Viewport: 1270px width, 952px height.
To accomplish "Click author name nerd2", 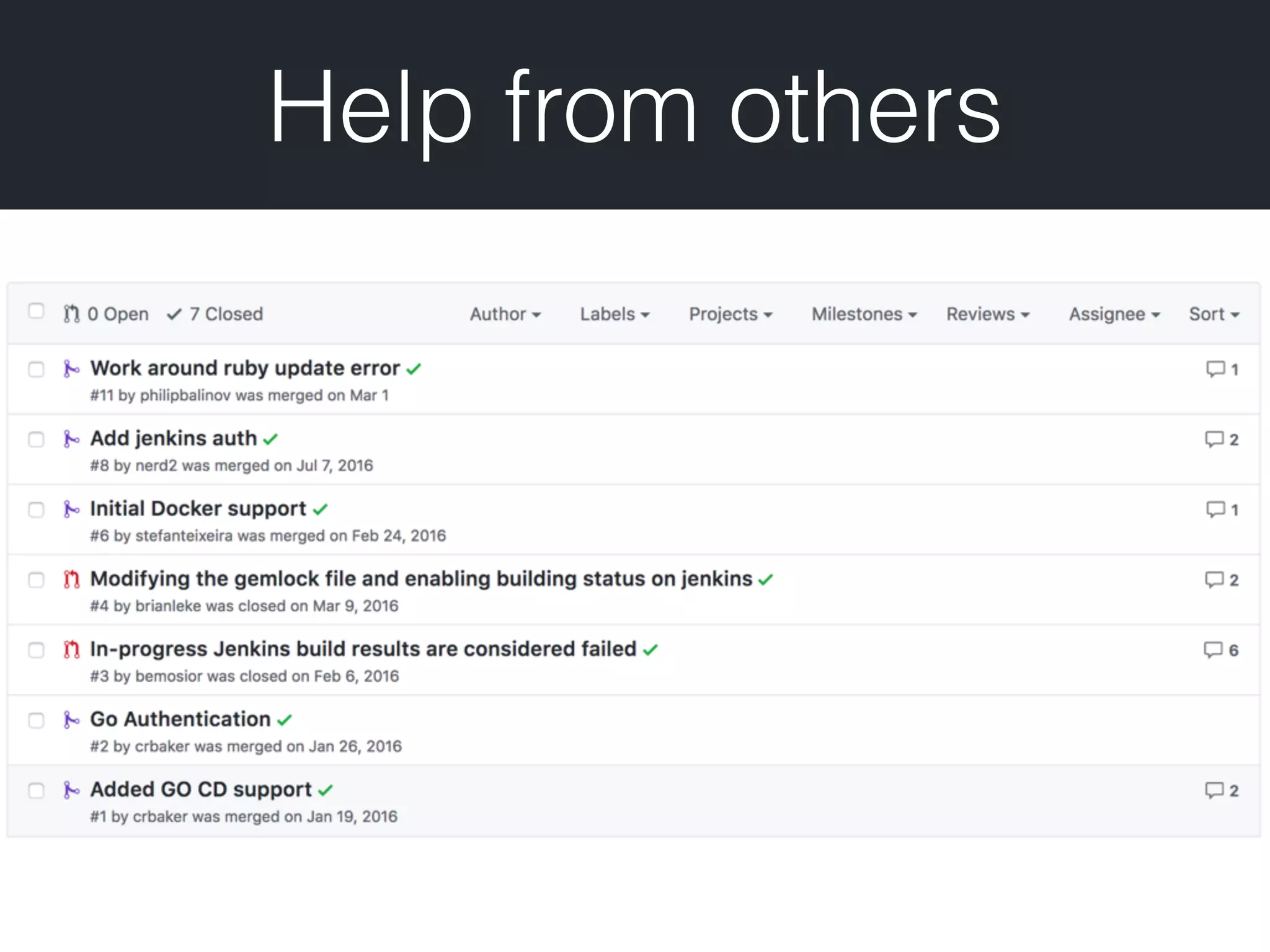I will pyautogui.click(x=156, y=465).
